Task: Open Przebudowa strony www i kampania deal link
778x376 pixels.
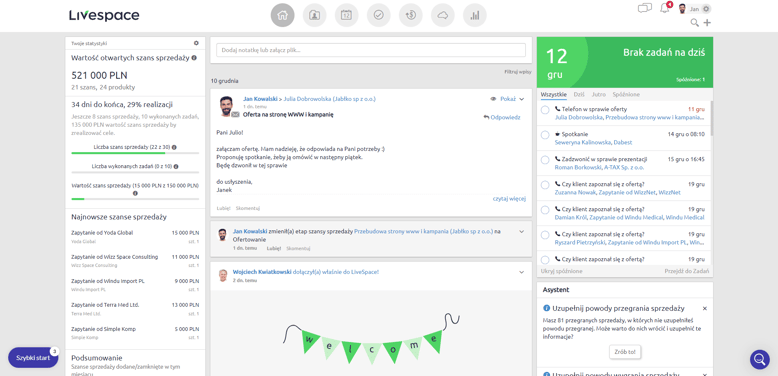Action: coord(424,231)
